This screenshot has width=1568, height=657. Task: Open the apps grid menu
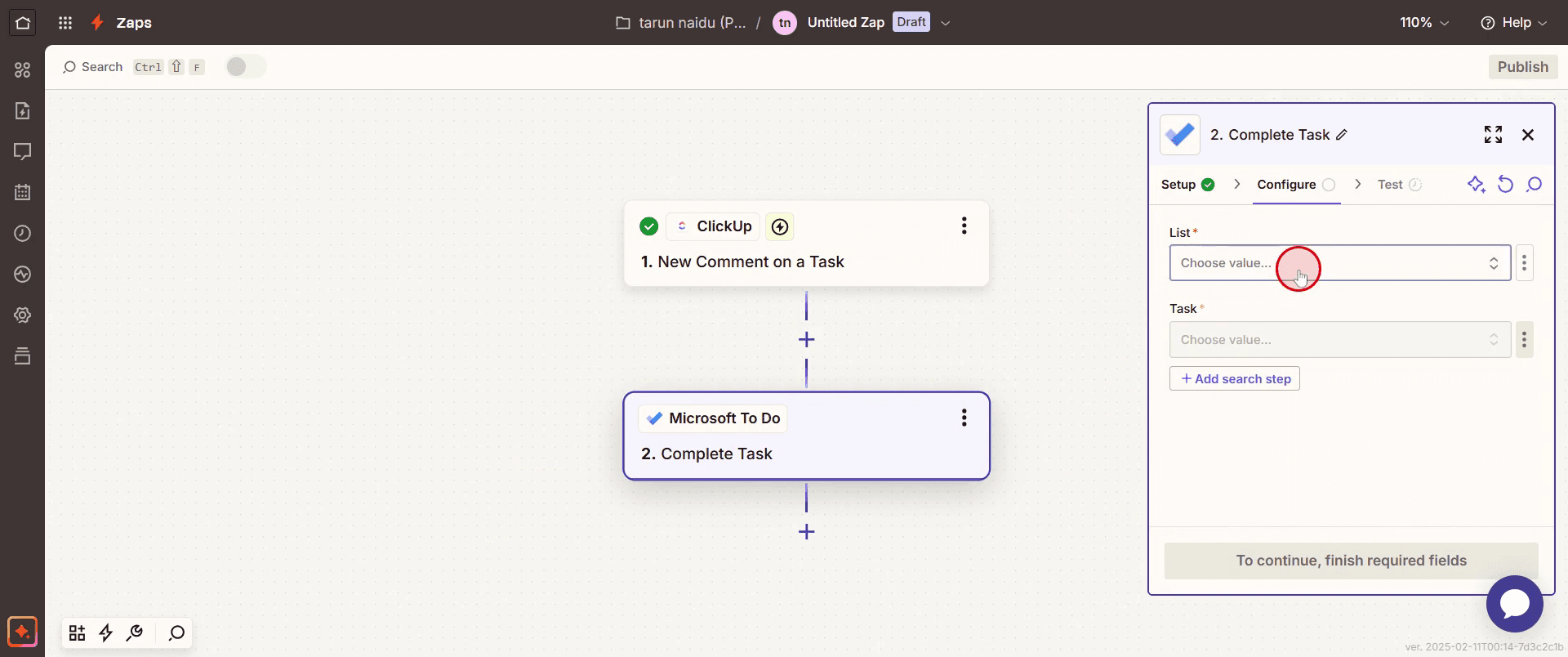pyautogui.click(x=65, y=23)
